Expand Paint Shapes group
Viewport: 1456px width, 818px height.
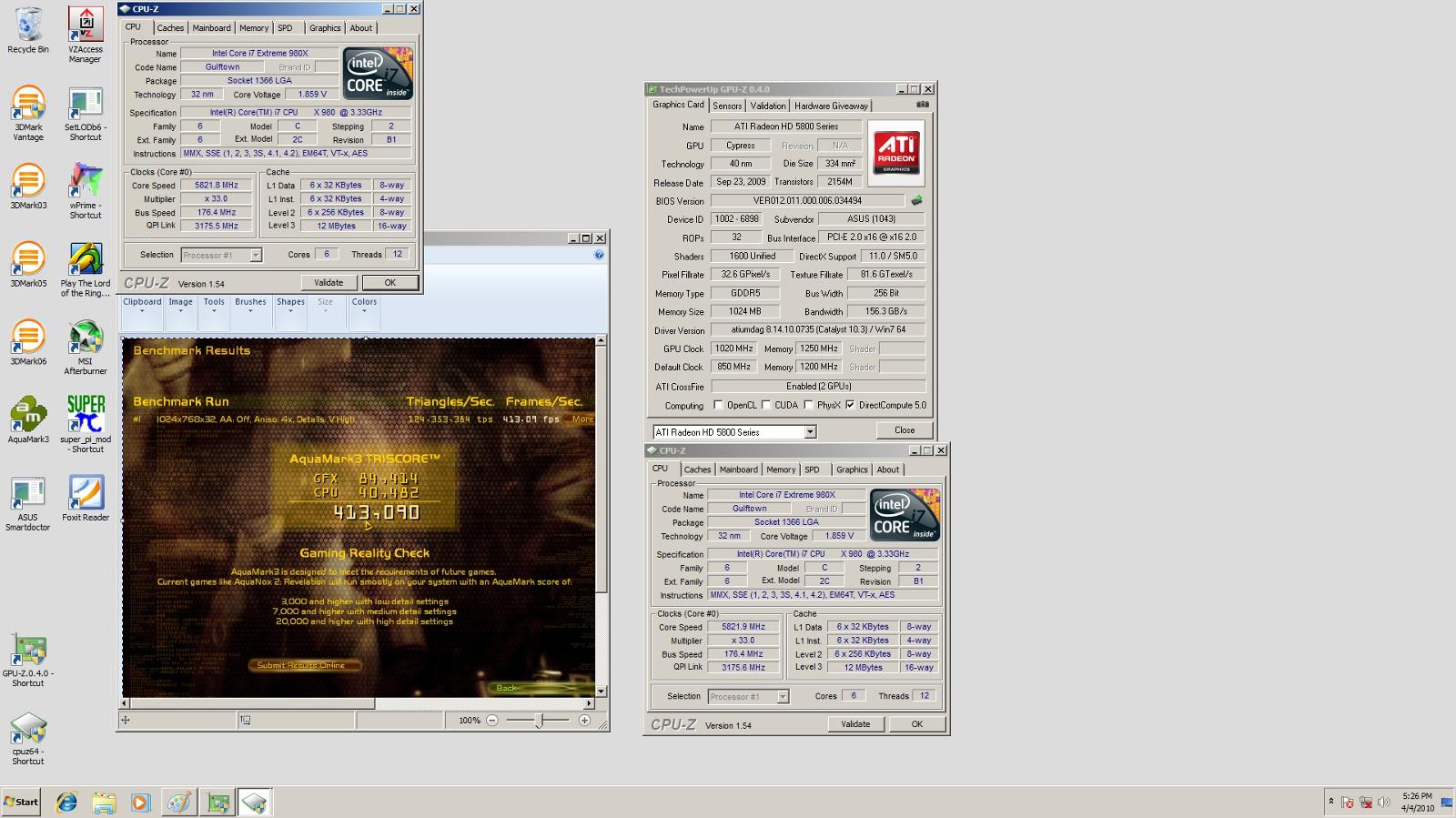(x=290, y=307)
